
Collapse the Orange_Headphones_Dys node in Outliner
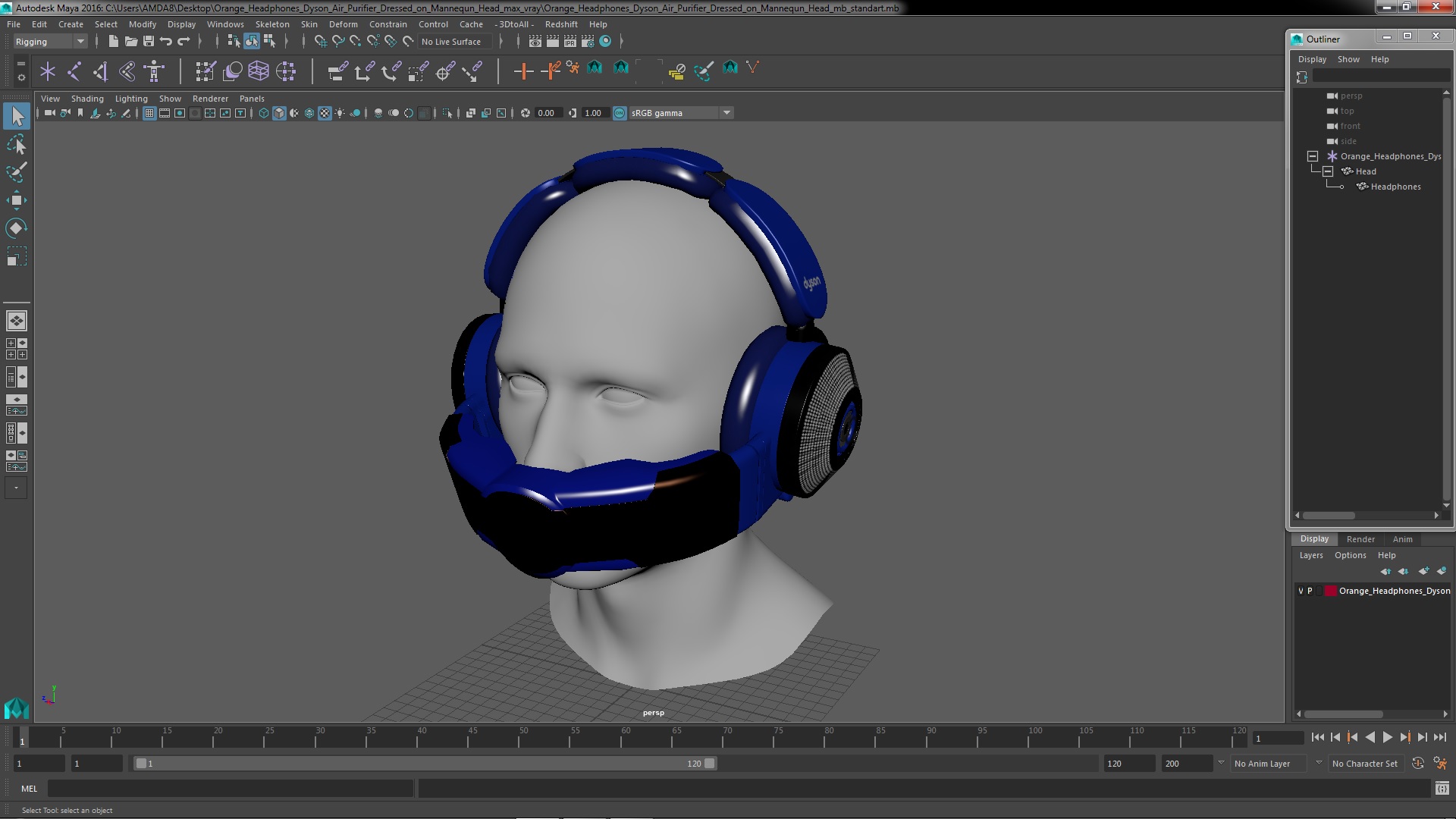[1313, 156]
